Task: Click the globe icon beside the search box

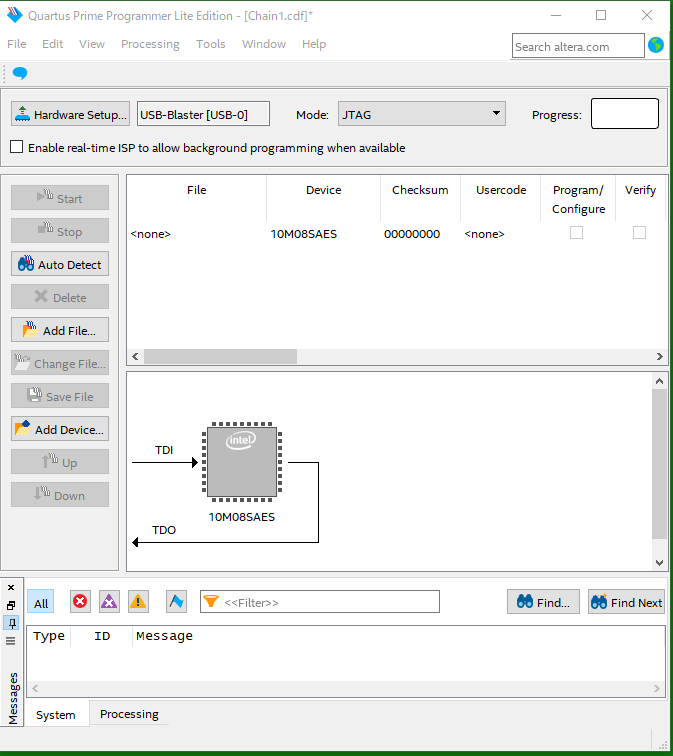Action: click(656, 45)
